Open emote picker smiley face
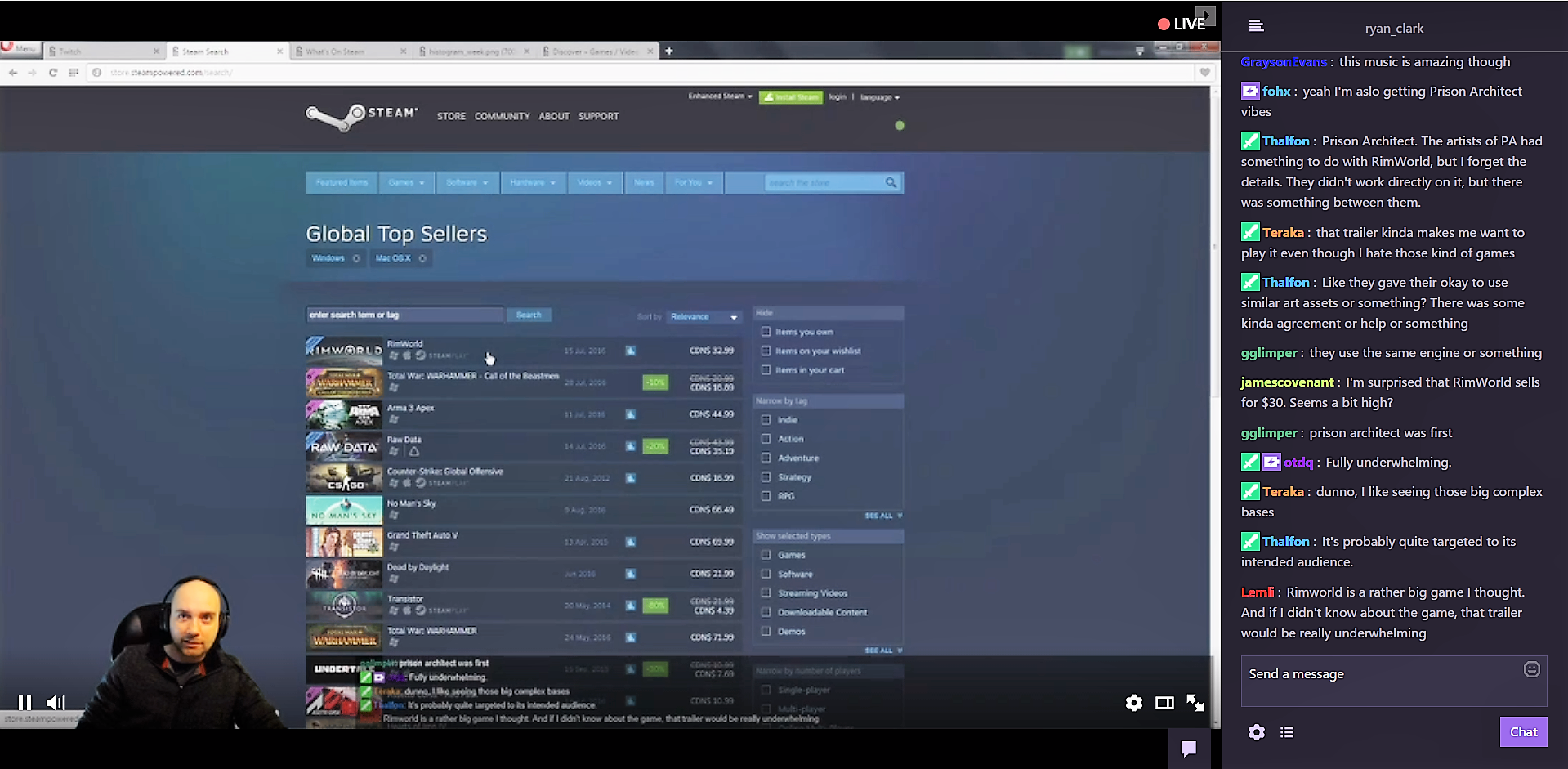This screenshot has width=1568, height=769. click(1531, 670)
